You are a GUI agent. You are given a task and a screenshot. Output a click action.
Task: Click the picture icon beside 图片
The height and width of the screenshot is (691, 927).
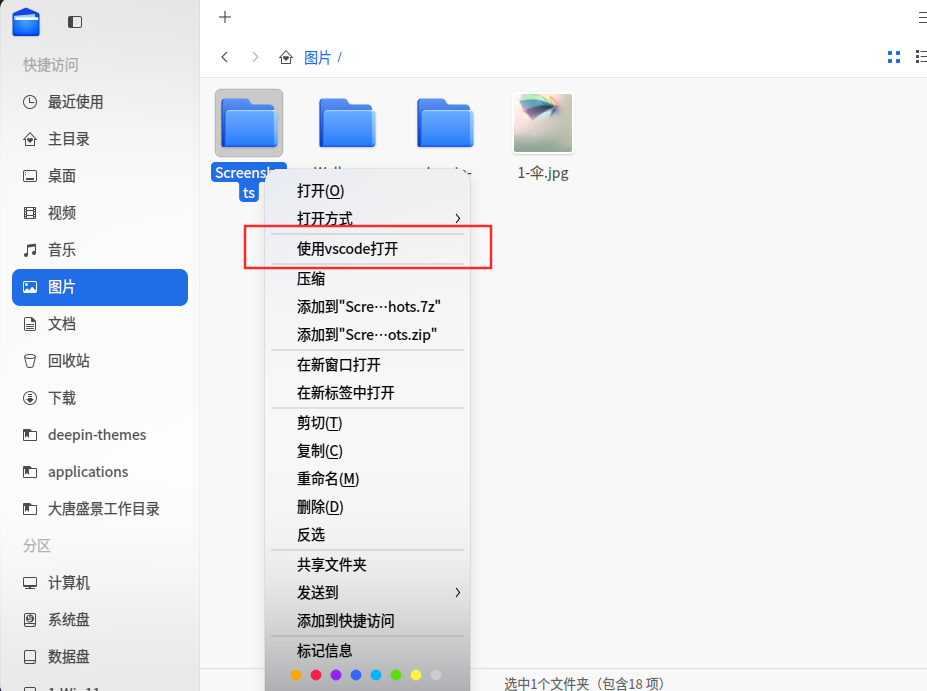point(30,287)
